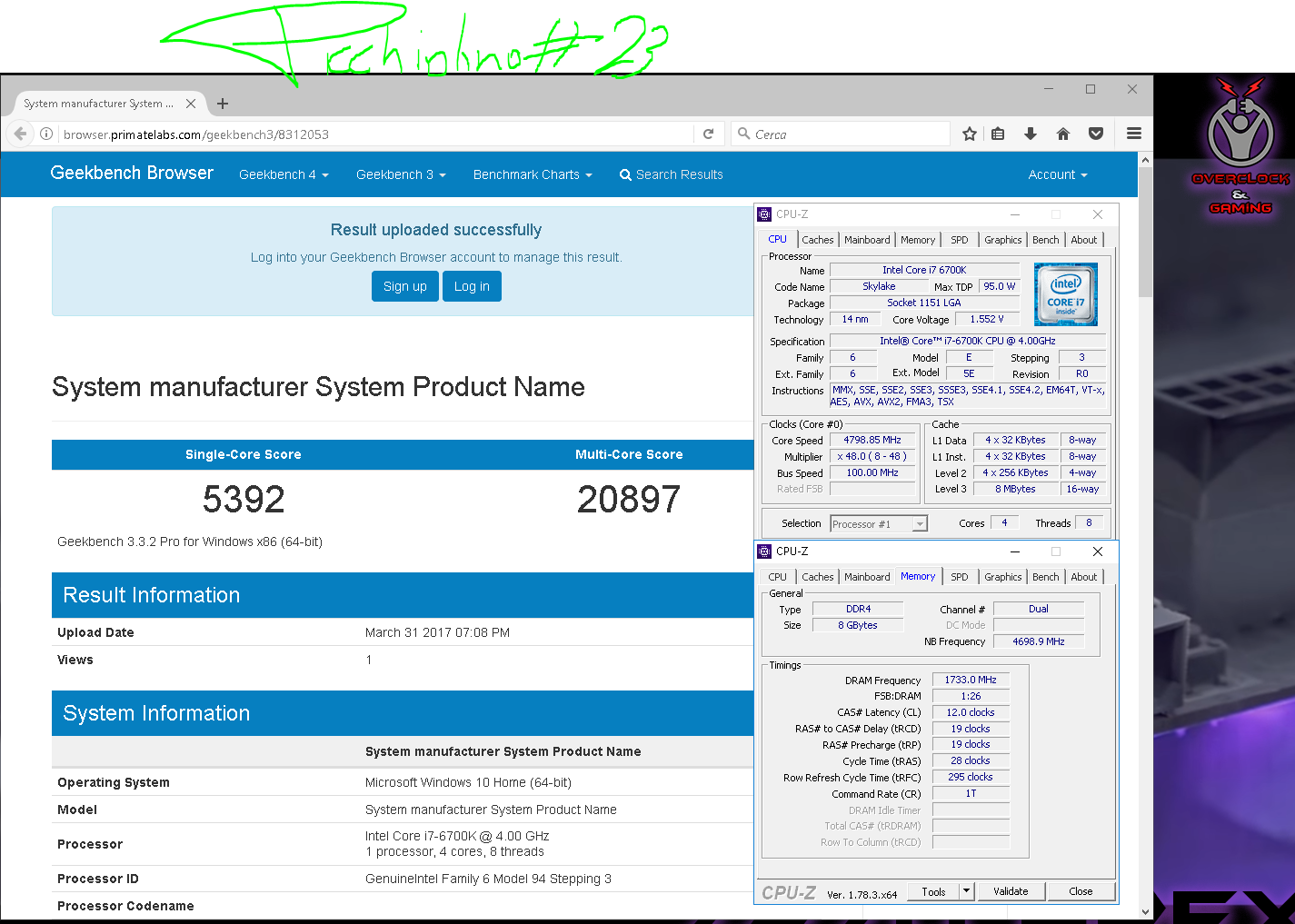
Task: Click the browser URL address field
Action: click(x=375, y=134)
